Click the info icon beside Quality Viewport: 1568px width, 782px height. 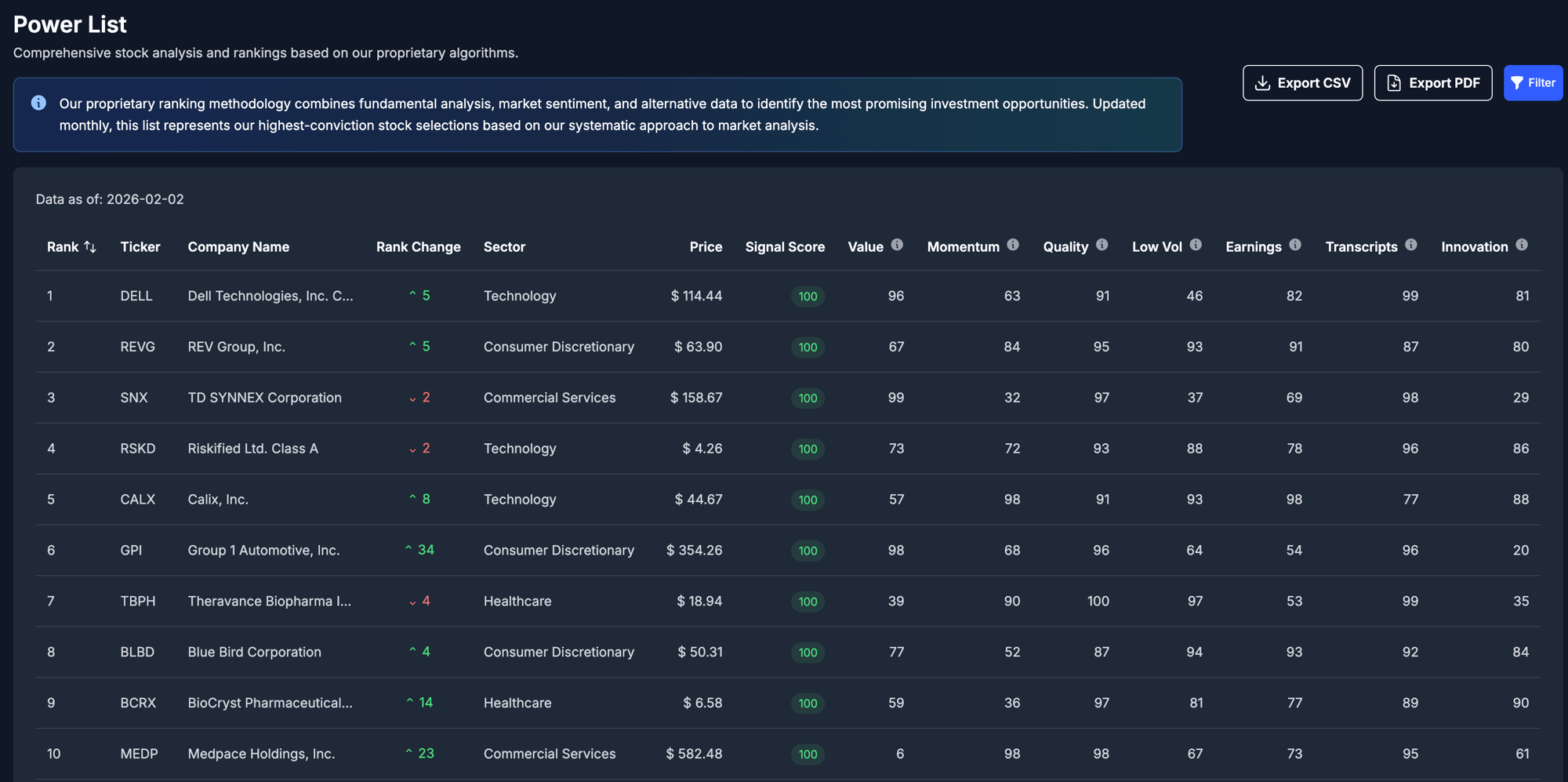click(1102, 245)
